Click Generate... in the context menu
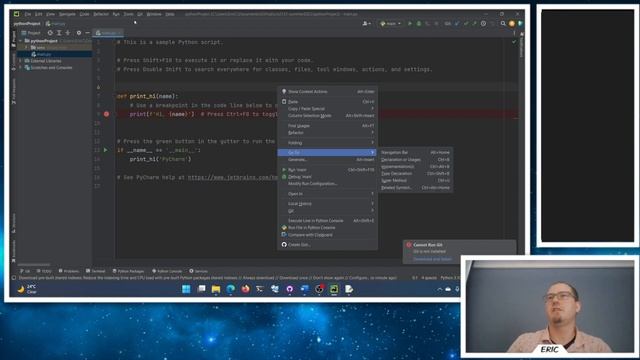640x360 pixels. click(x=327, y=160)
